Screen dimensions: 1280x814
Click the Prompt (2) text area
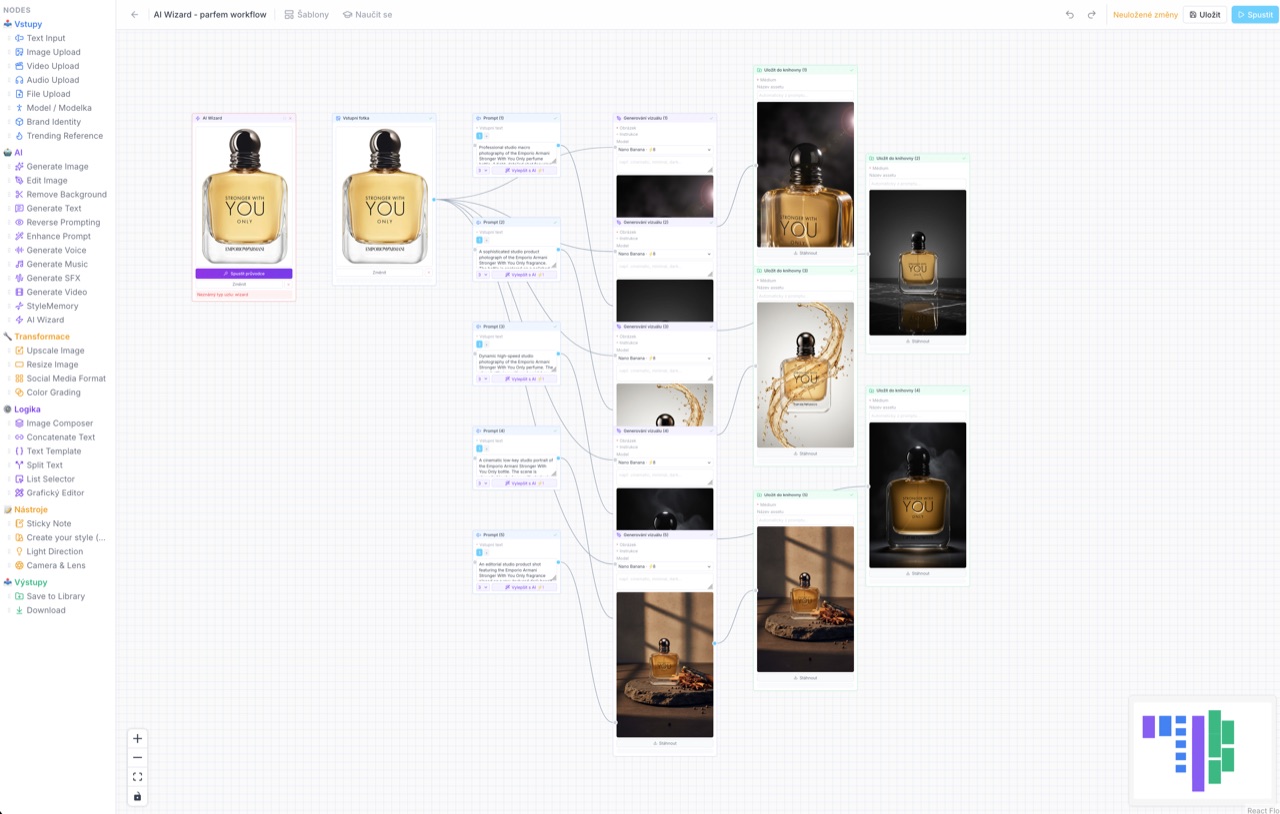pos(517,259)
